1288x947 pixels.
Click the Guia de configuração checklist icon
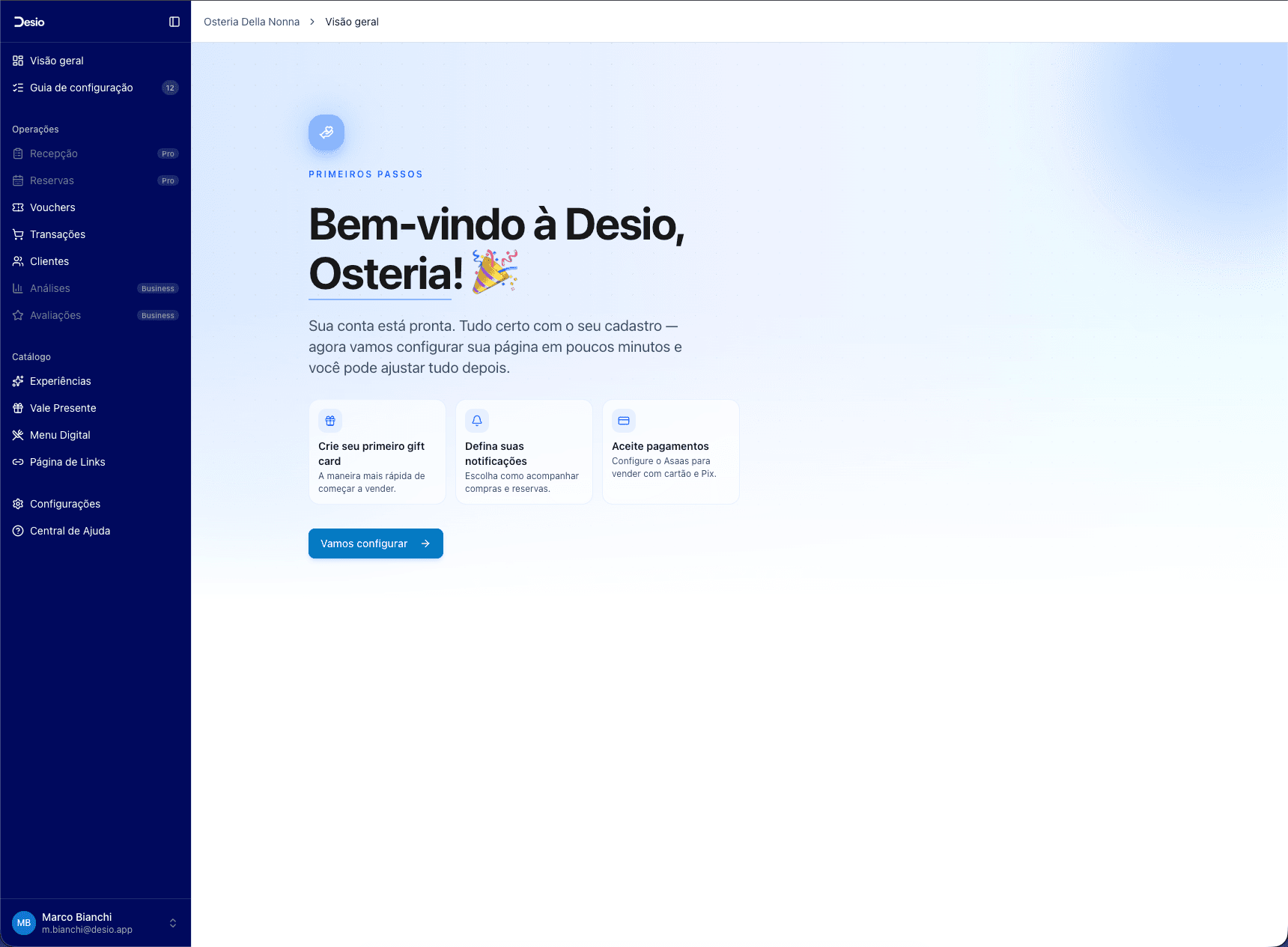18,88
